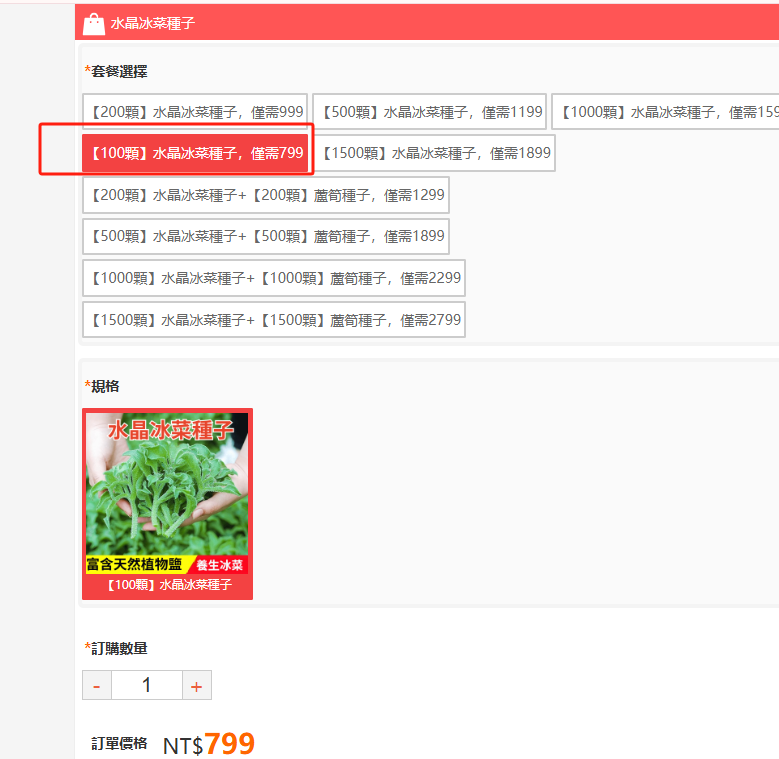The height and width of the screenshot is (759, 779).
Task: Select the highlighted 100顆 package for 799
Action: point(195,153)
